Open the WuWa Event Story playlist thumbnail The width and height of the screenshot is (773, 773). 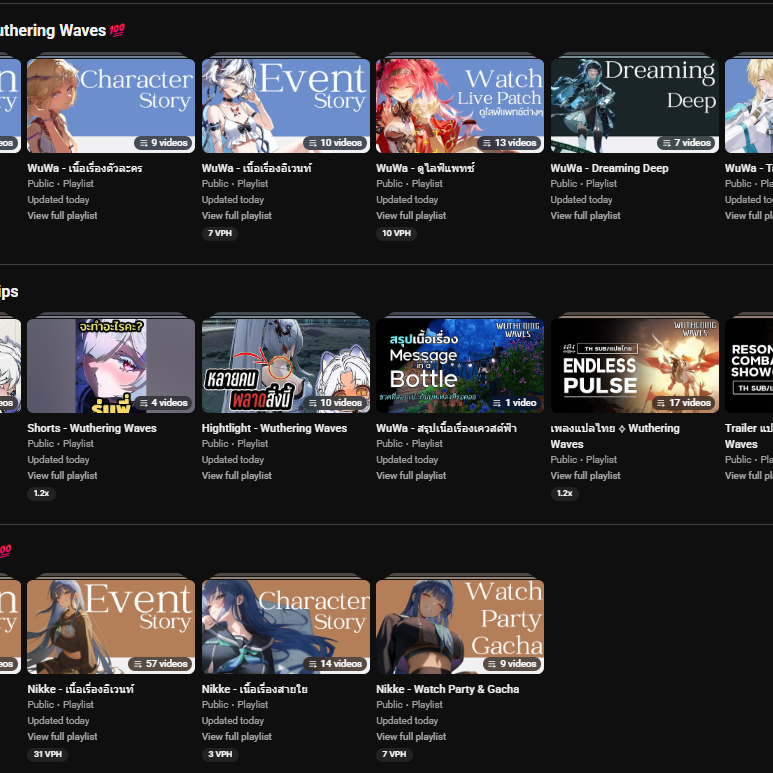285,105
